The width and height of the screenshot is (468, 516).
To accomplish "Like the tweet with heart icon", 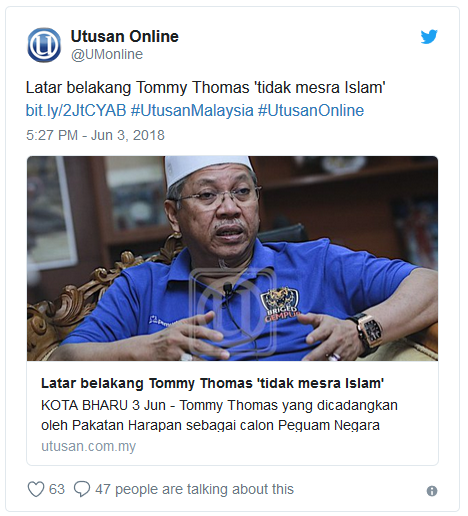I will [x=36, y=489].
